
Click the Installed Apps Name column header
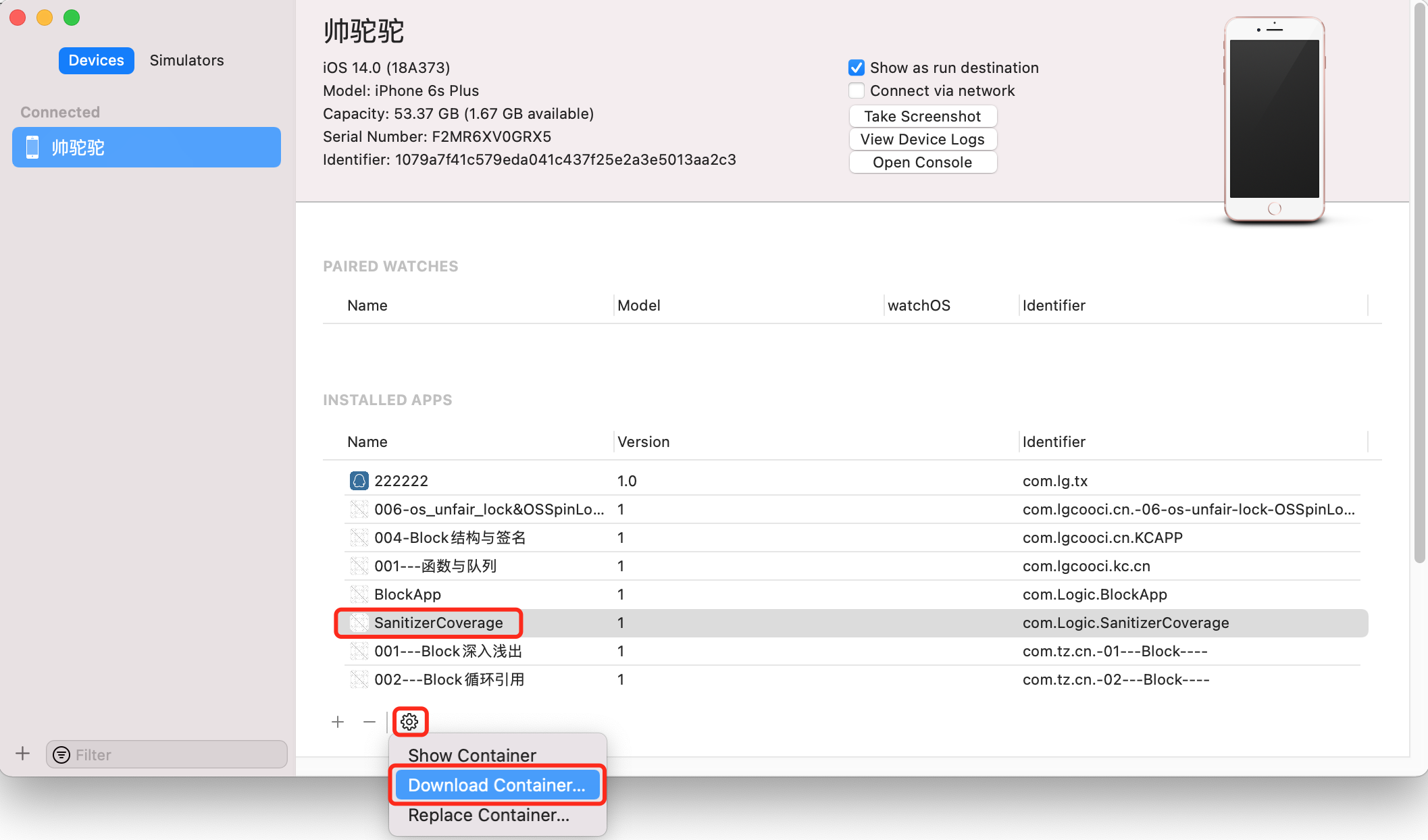(367, 442)
